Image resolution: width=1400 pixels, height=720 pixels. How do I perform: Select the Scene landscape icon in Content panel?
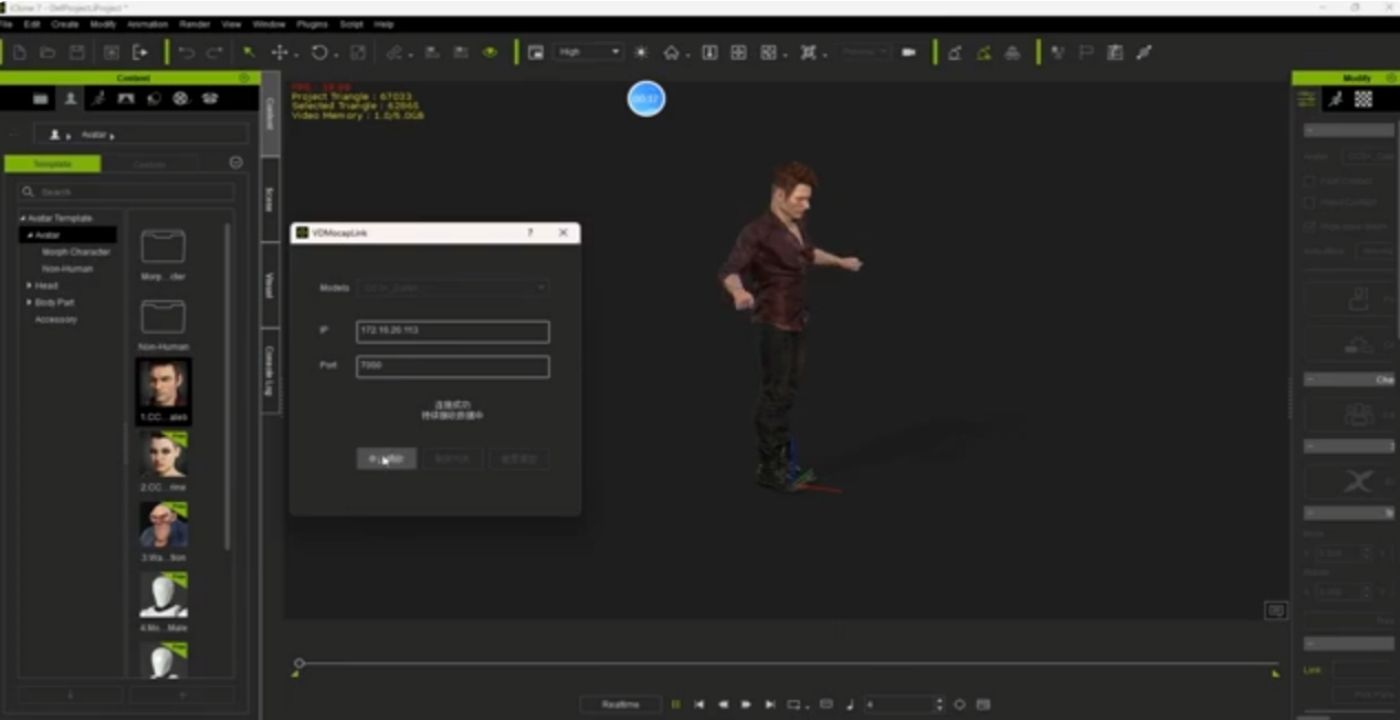coord(126,98)
